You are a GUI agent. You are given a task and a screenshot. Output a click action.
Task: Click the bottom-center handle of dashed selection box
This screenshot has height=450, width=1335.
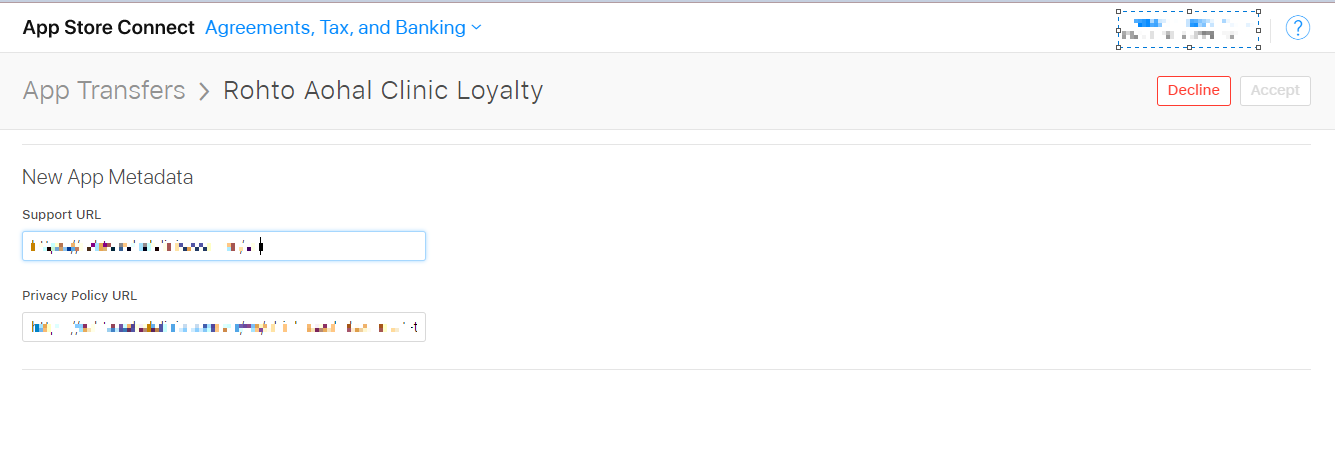[x=1189, y=47]
